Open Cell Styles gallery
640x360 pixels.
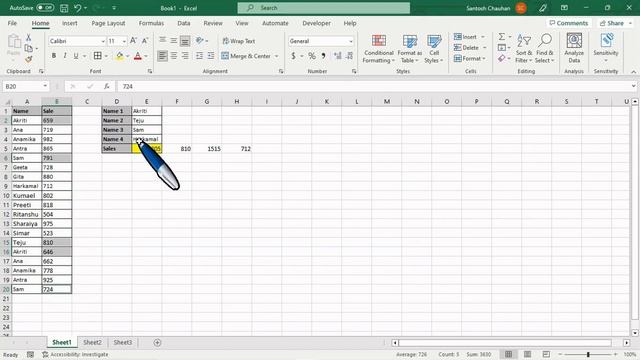point(434,49)
